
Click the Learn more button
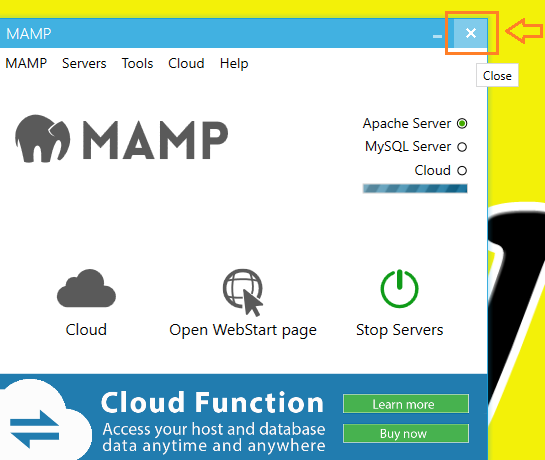(x=406, y=404)
